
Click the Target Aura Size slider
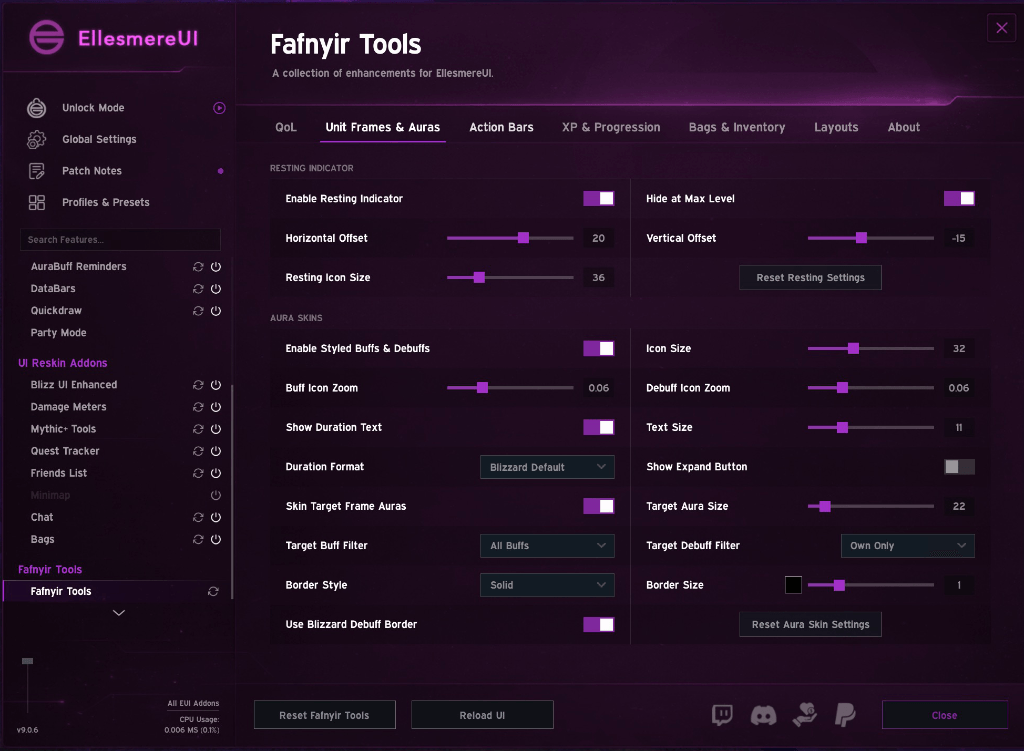pyautogui.click(x=871, y=506)
